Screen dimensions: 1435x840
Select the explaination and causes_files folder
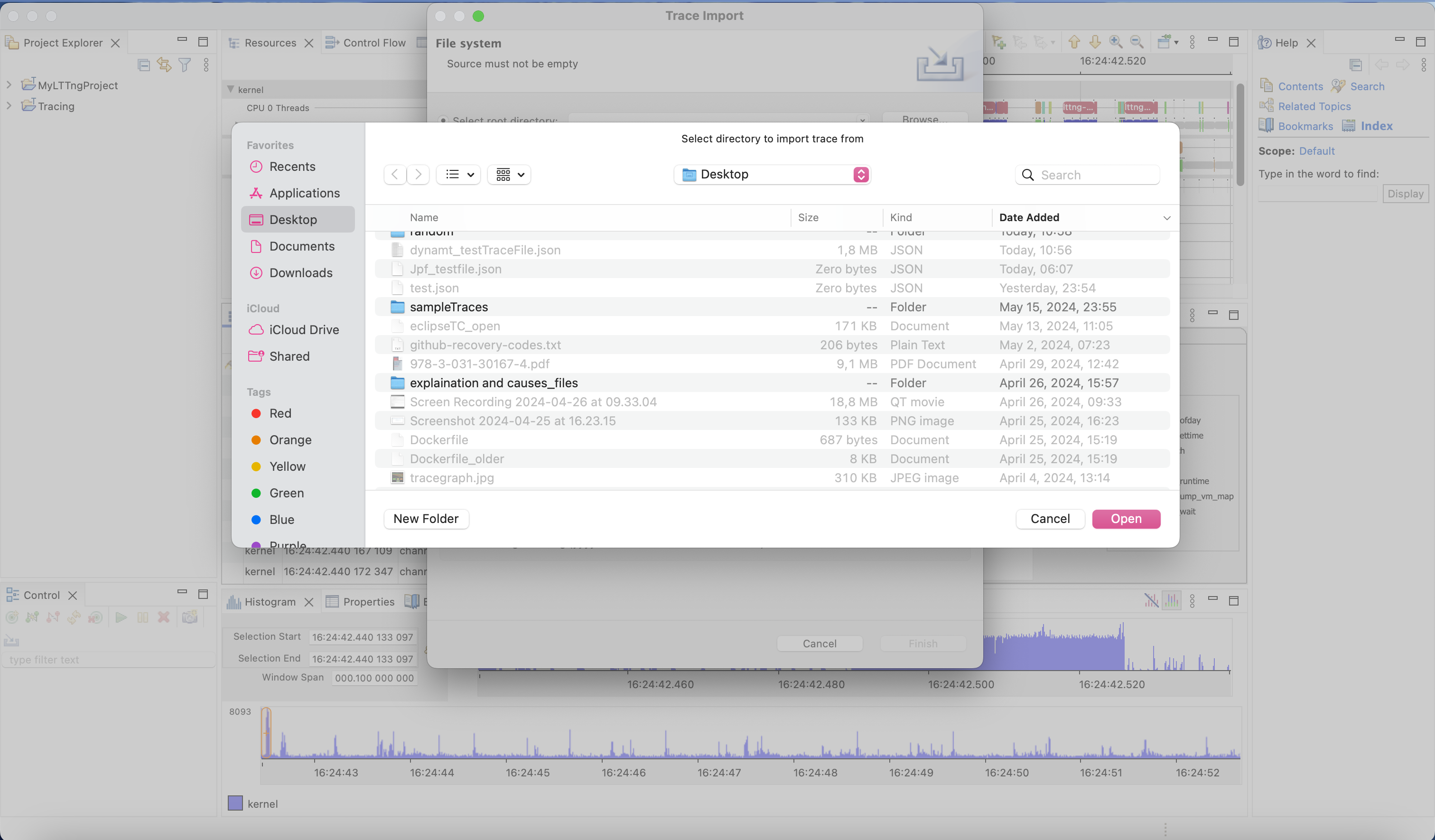coord(493,383)
